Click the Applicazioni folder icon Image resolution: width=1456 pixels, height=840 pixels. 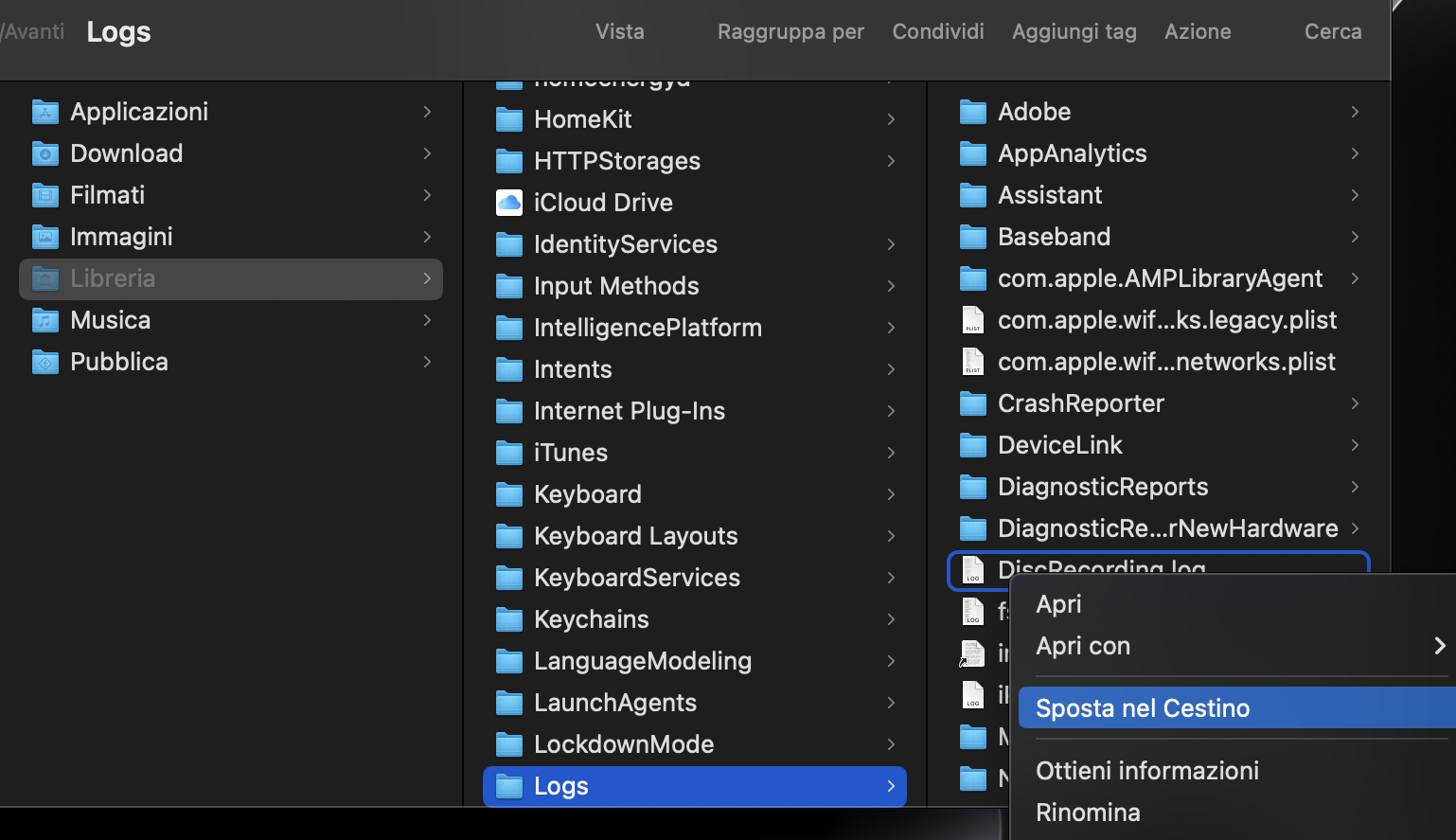[x=45, y=112]
